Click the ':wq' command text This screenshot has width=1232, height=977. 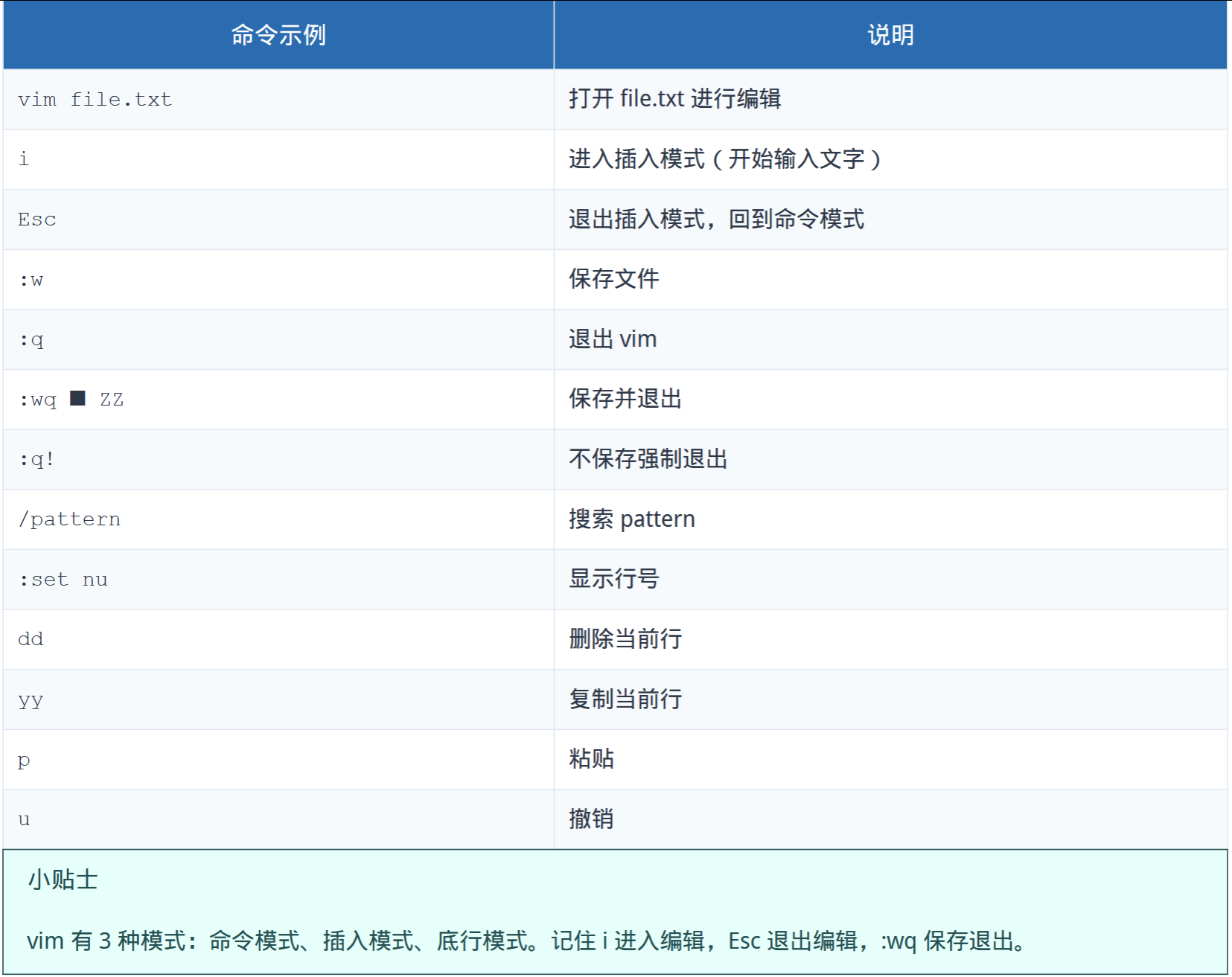pyautogui.click(x=38, y=400)
